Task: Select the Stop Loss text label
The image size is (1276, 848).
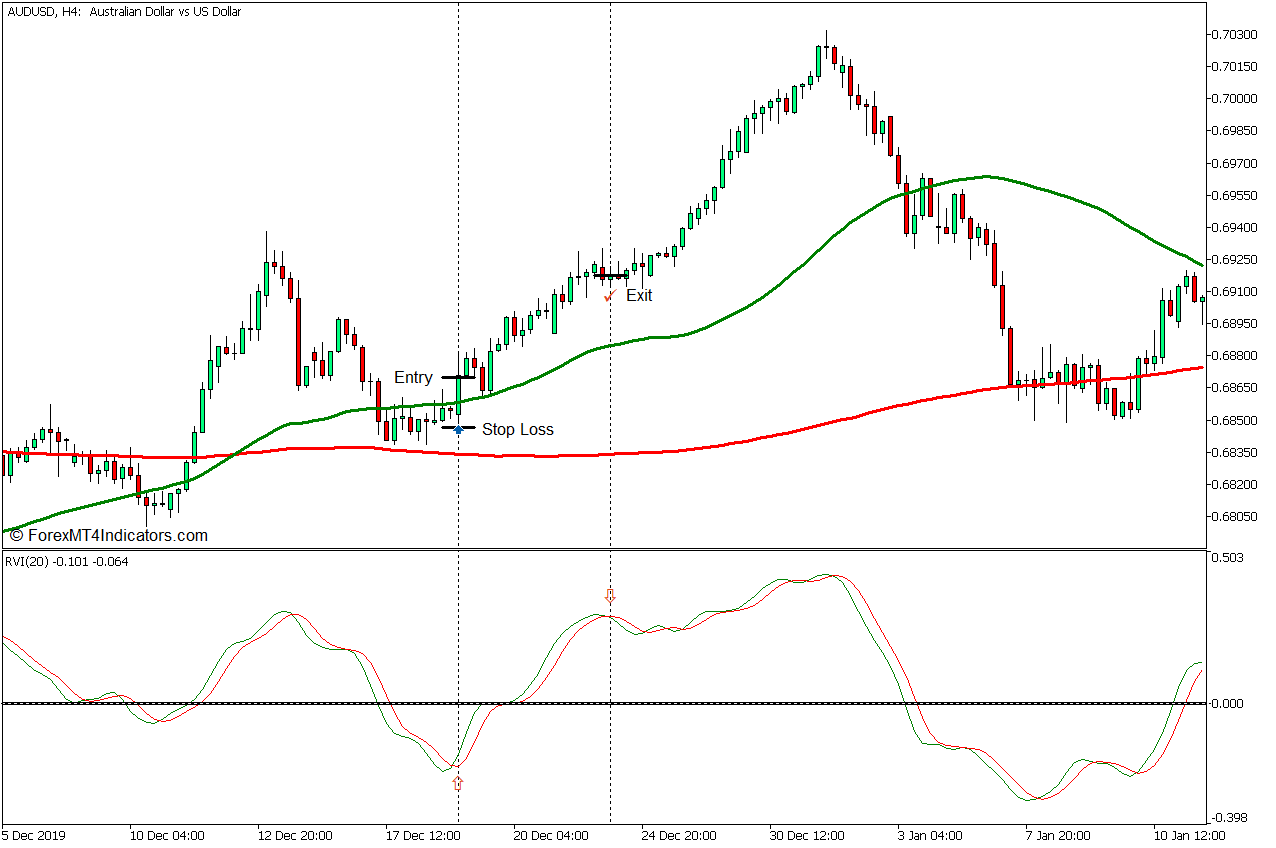Action: click(x=517, y=430)
